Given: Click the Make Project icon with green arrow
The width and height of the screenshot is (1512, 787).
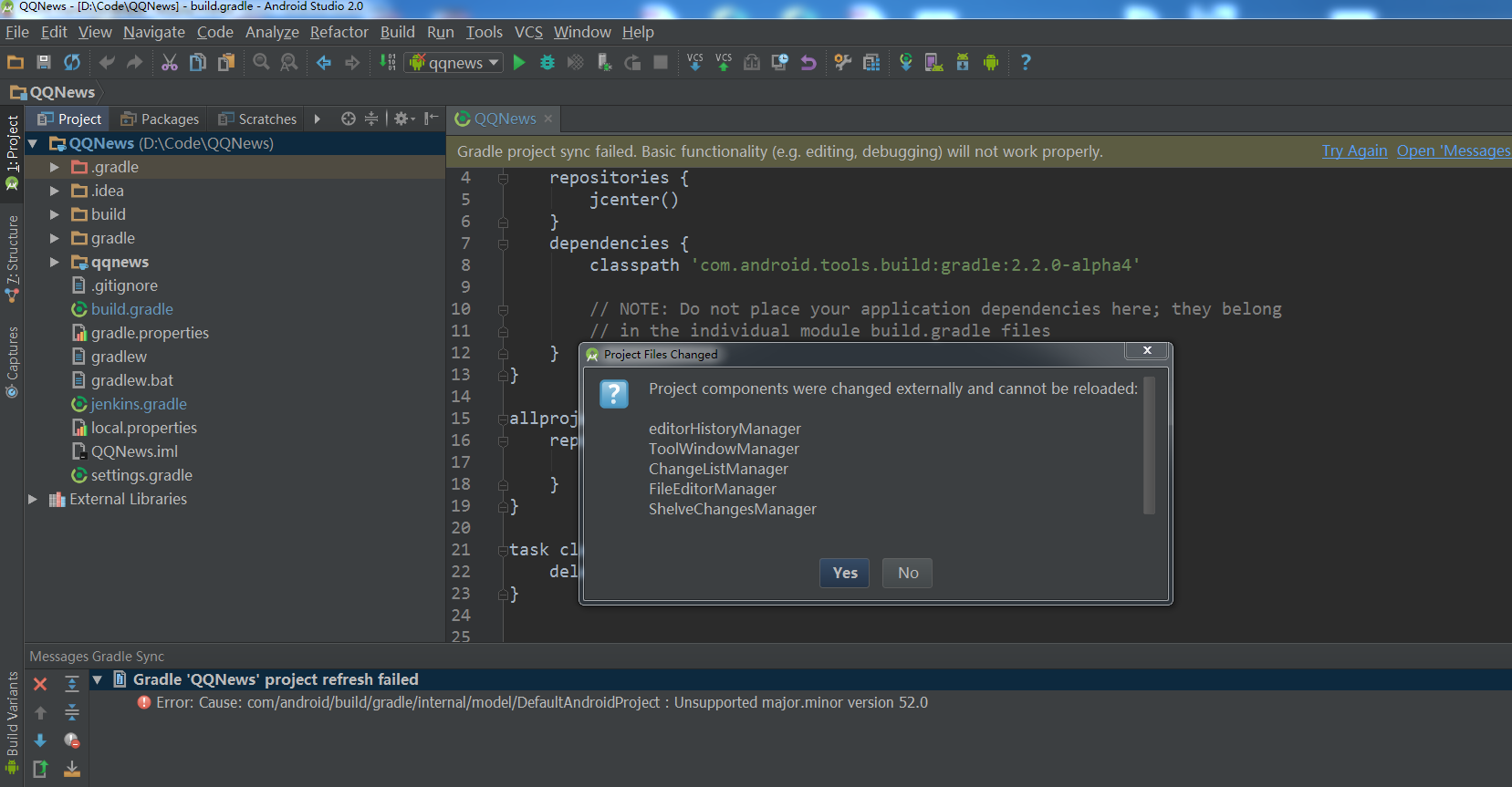Looking at the screenshot, I should point(388,62).
